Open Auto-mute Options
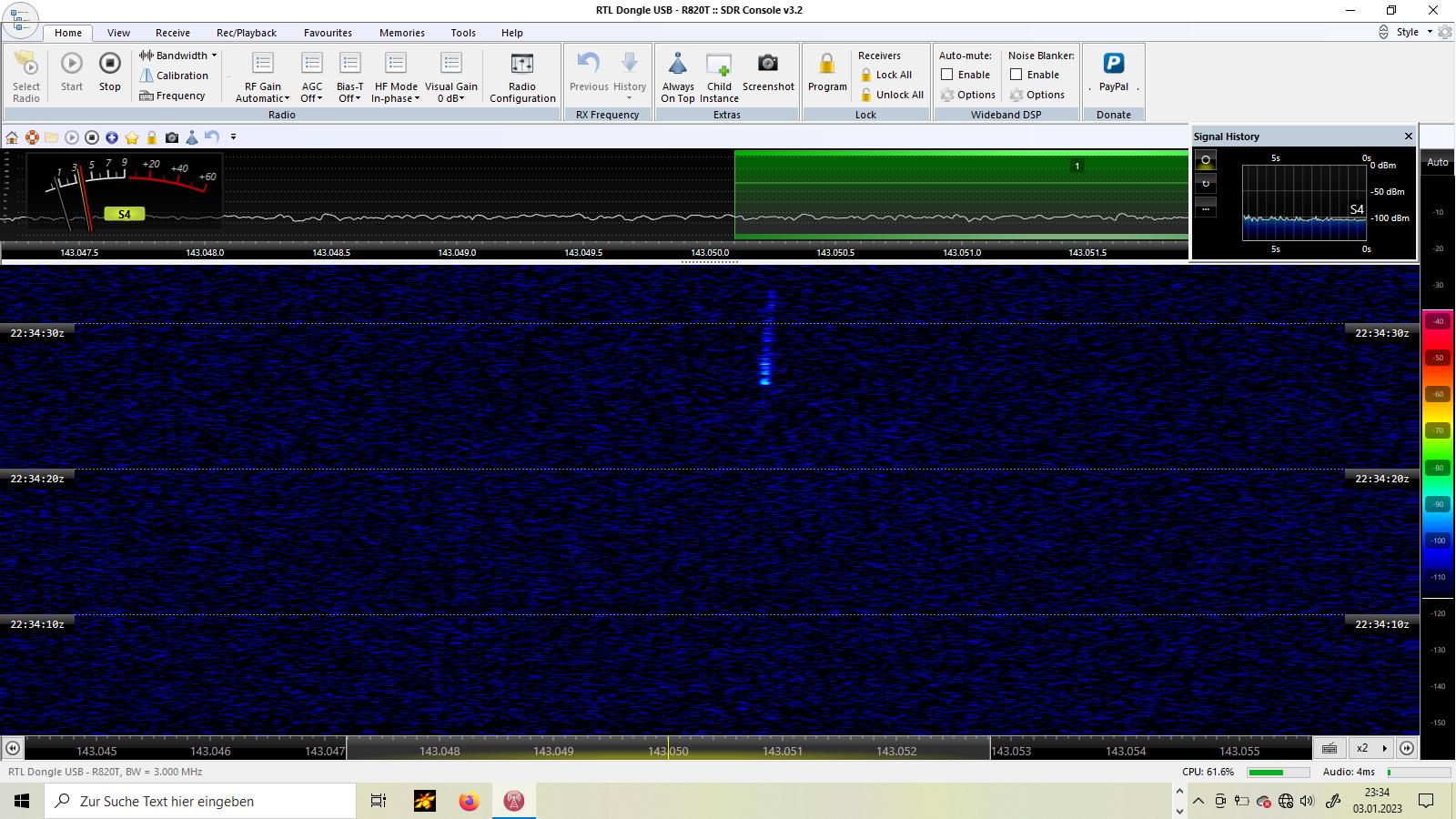This screenshot has height=819, width=1456. 968,95
